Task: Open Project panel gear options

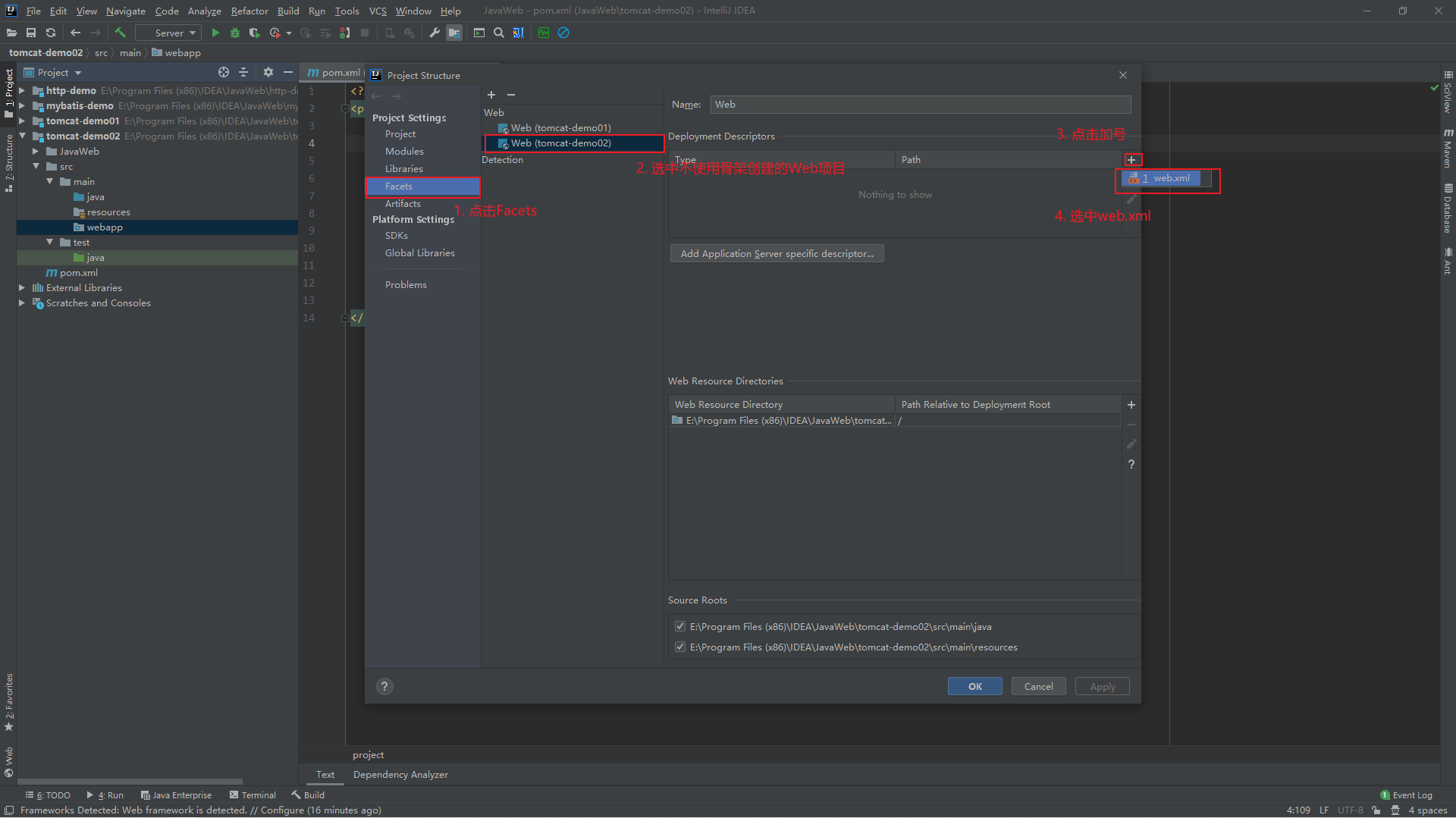Action: coord(268,72)
